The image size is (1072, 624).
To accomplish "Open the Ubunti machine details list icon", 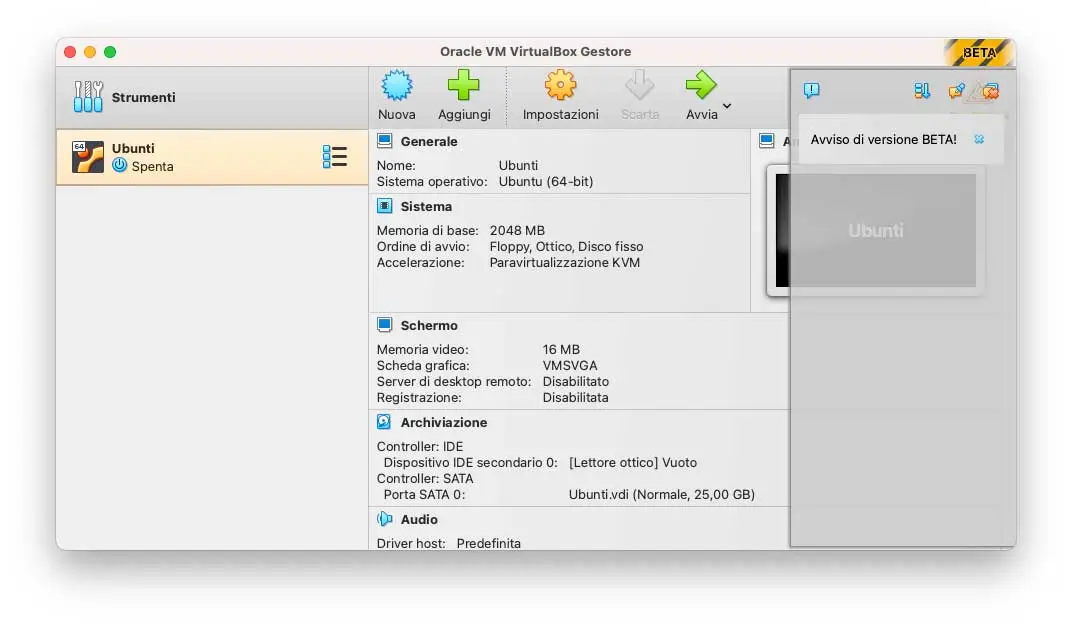I will pos(334,157).
